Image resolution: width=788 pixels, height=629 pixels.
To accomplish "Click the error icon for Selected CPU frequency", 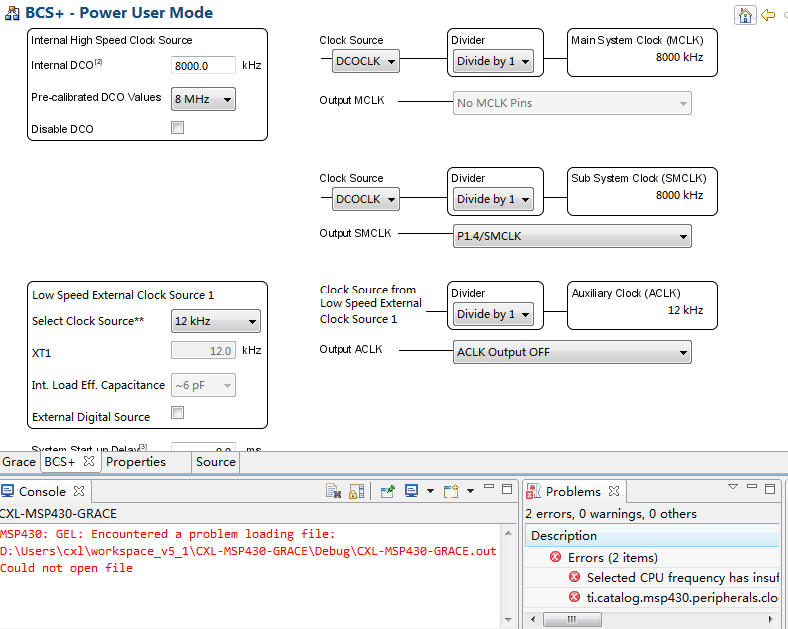I will pyautogui.click(x=574, y=577).
